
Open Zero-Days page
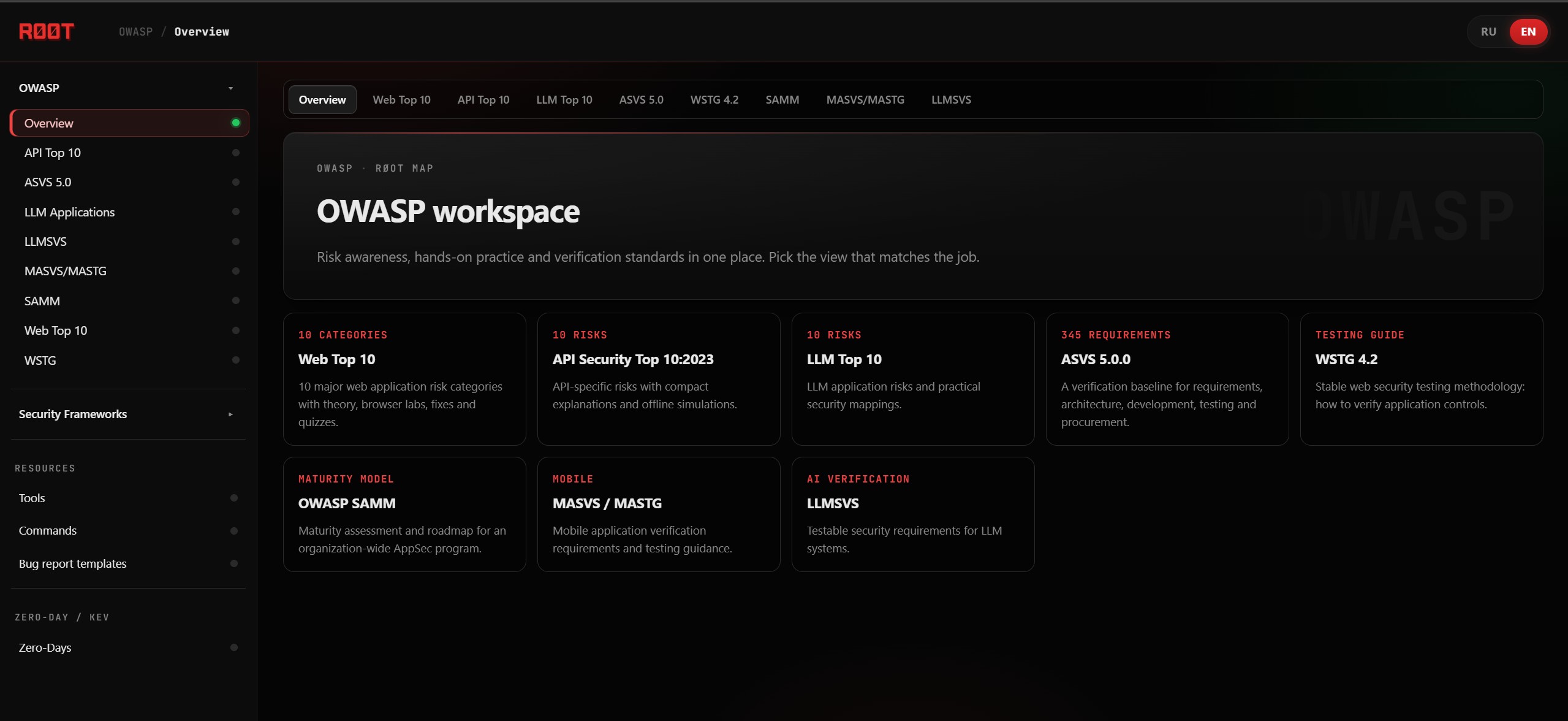tap(129, 647)
